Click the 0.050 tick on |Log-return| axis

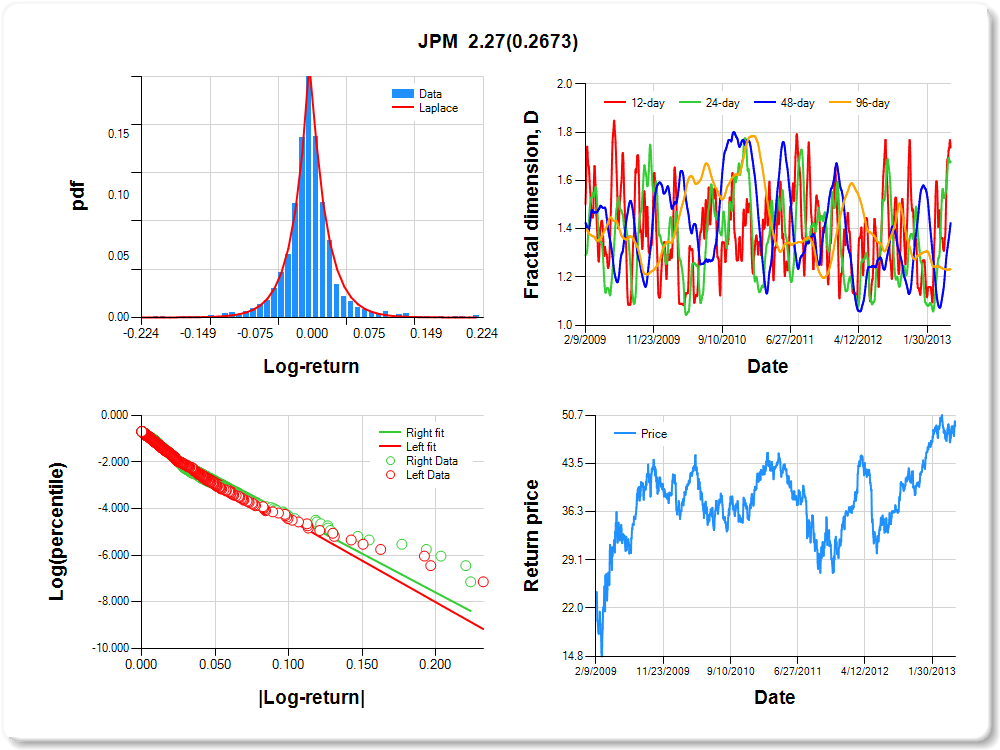tap(215, 665)
